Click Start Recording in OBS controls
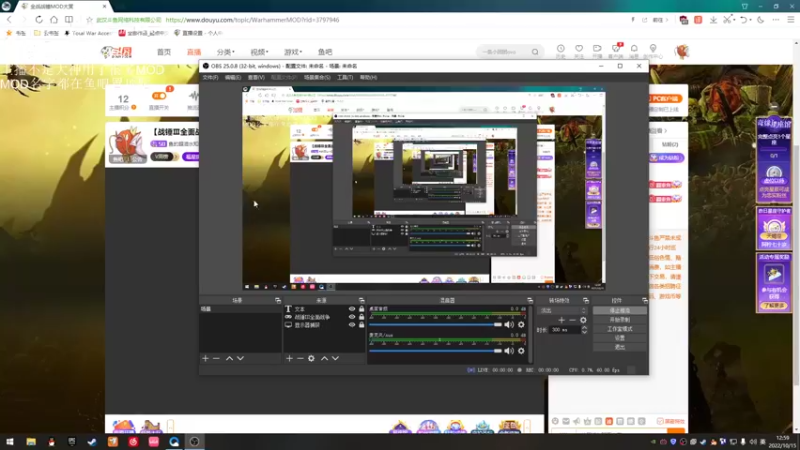Screen dimensions: 800x450 click(x=620, y=319)
